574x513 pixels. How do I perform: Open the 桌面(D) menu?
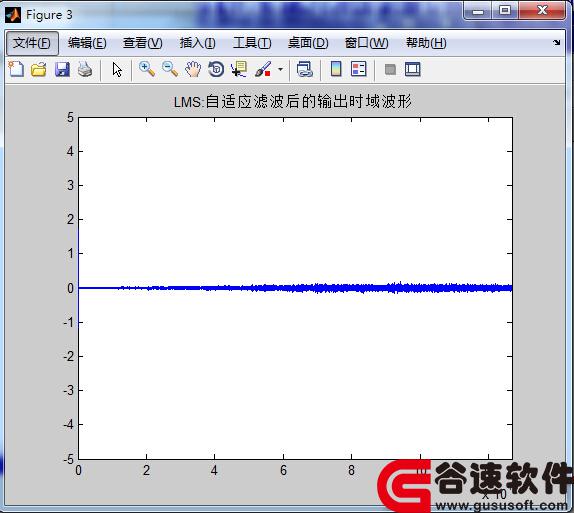coord(308,43)
